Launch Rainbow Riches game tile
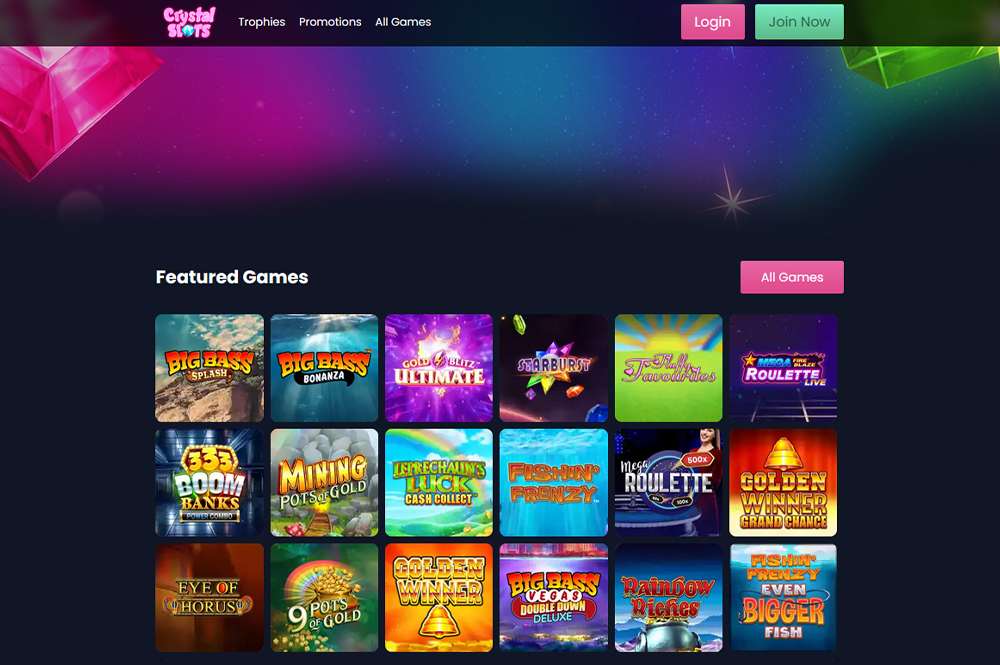The image size is (1000, 665). click(x=668, y=597)
